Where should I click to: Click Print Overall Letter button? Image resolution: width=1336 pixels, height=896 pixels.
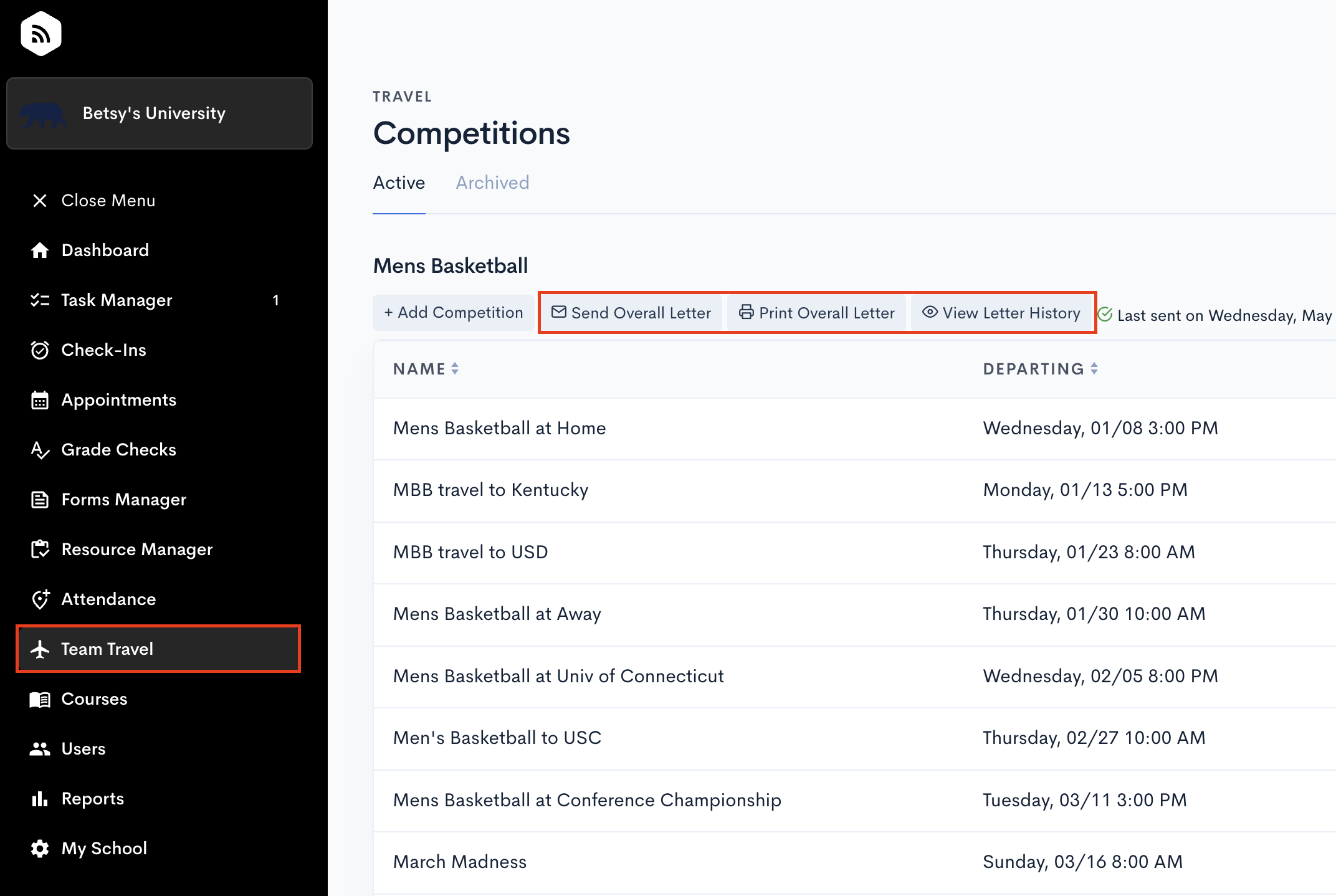click(x=816, y=313)
